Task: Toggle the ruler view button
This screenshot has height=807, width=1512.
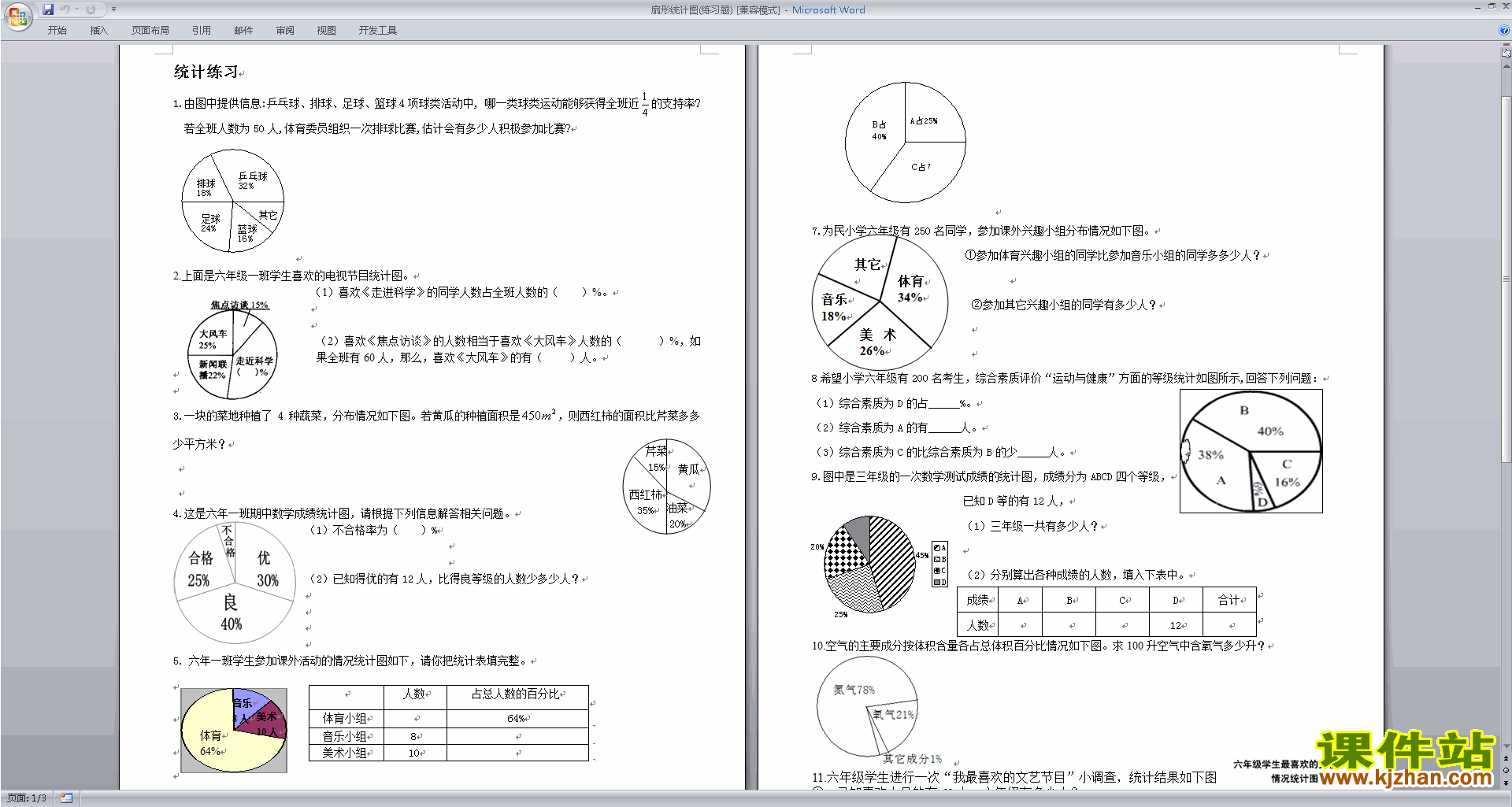Action: click(x=1506, y=54)
